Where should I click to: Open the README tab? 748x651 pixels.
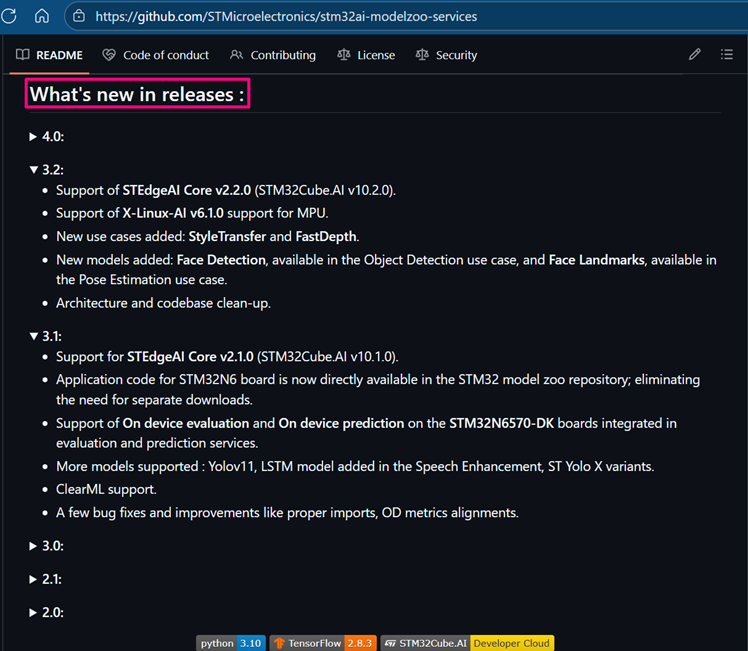49,55
